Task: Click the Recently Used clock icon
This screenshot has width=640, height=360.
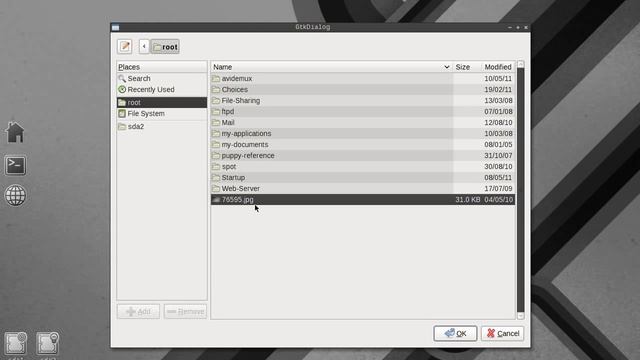Action: pyautogui.click(x=122, y=89)
